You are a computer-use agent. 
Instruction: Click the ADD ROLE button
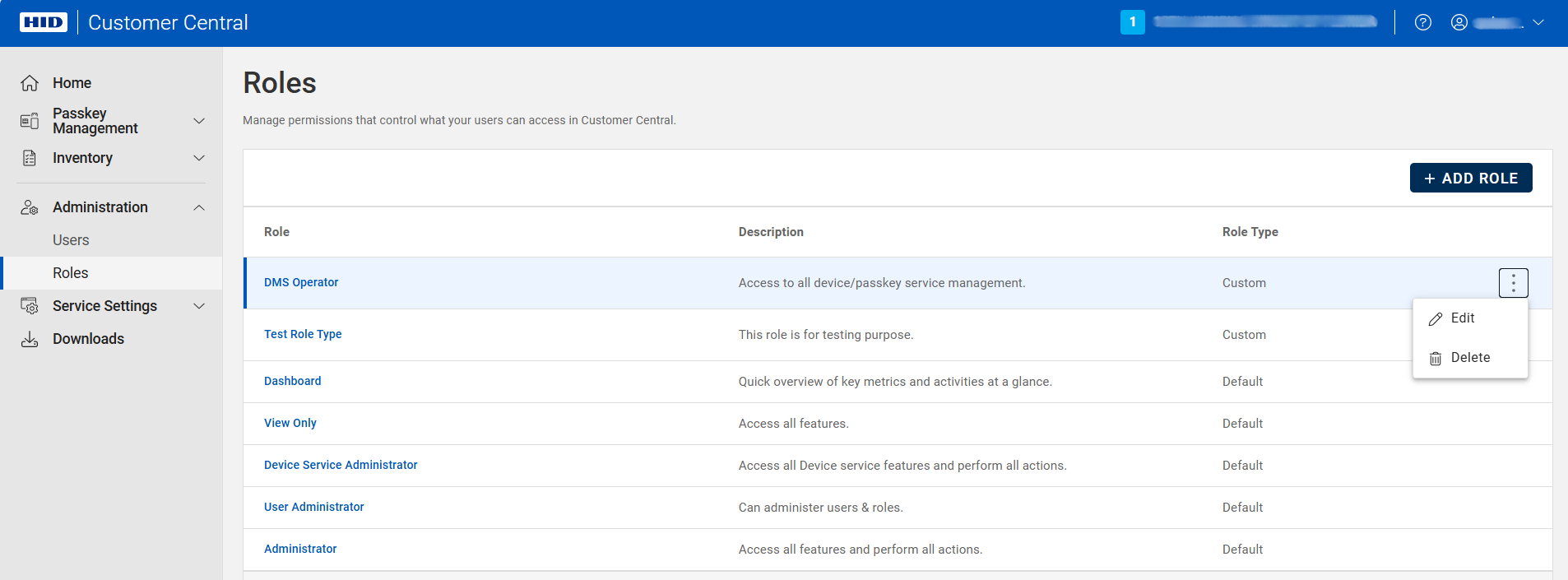1471,178
